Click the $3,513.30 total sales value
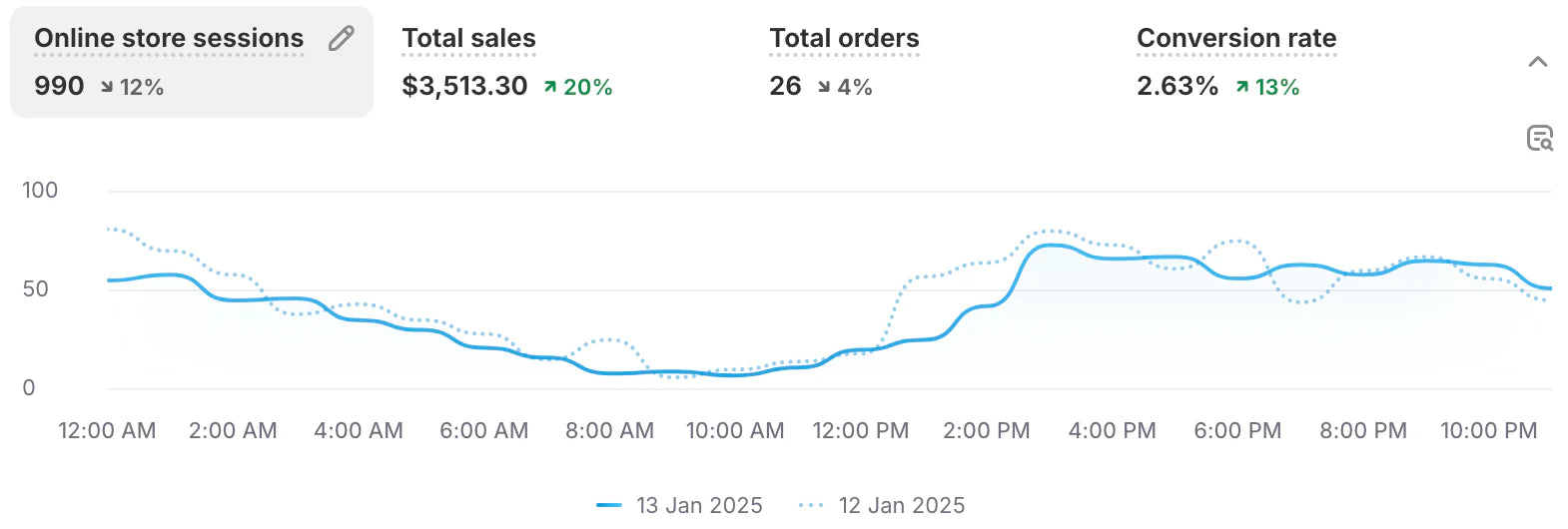The height and width of the screenshot is (529, 1568). (x=464, y=87)
